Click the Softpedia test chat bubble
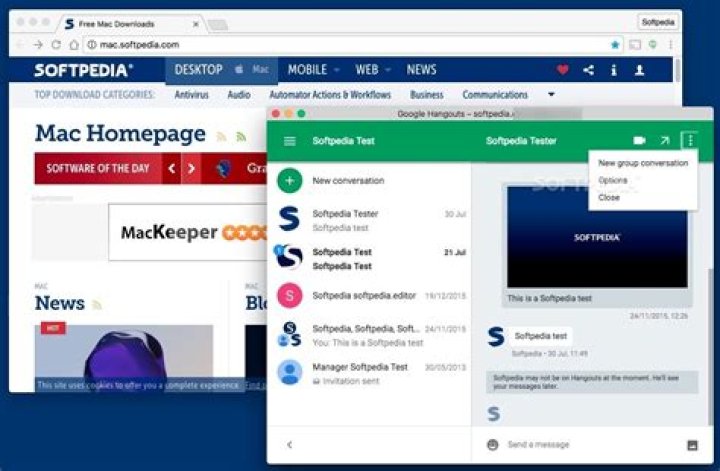 tap(540, 336)
